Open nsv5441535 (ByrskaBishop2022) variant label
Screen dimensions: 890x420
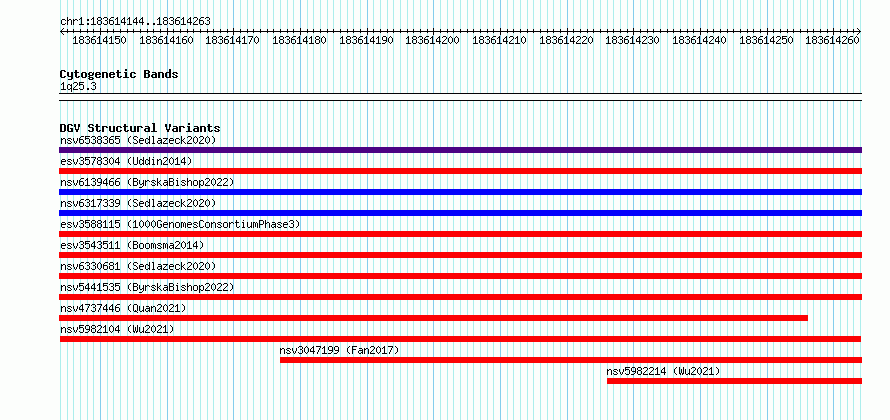pyautogui.click(x=147, y=287)
